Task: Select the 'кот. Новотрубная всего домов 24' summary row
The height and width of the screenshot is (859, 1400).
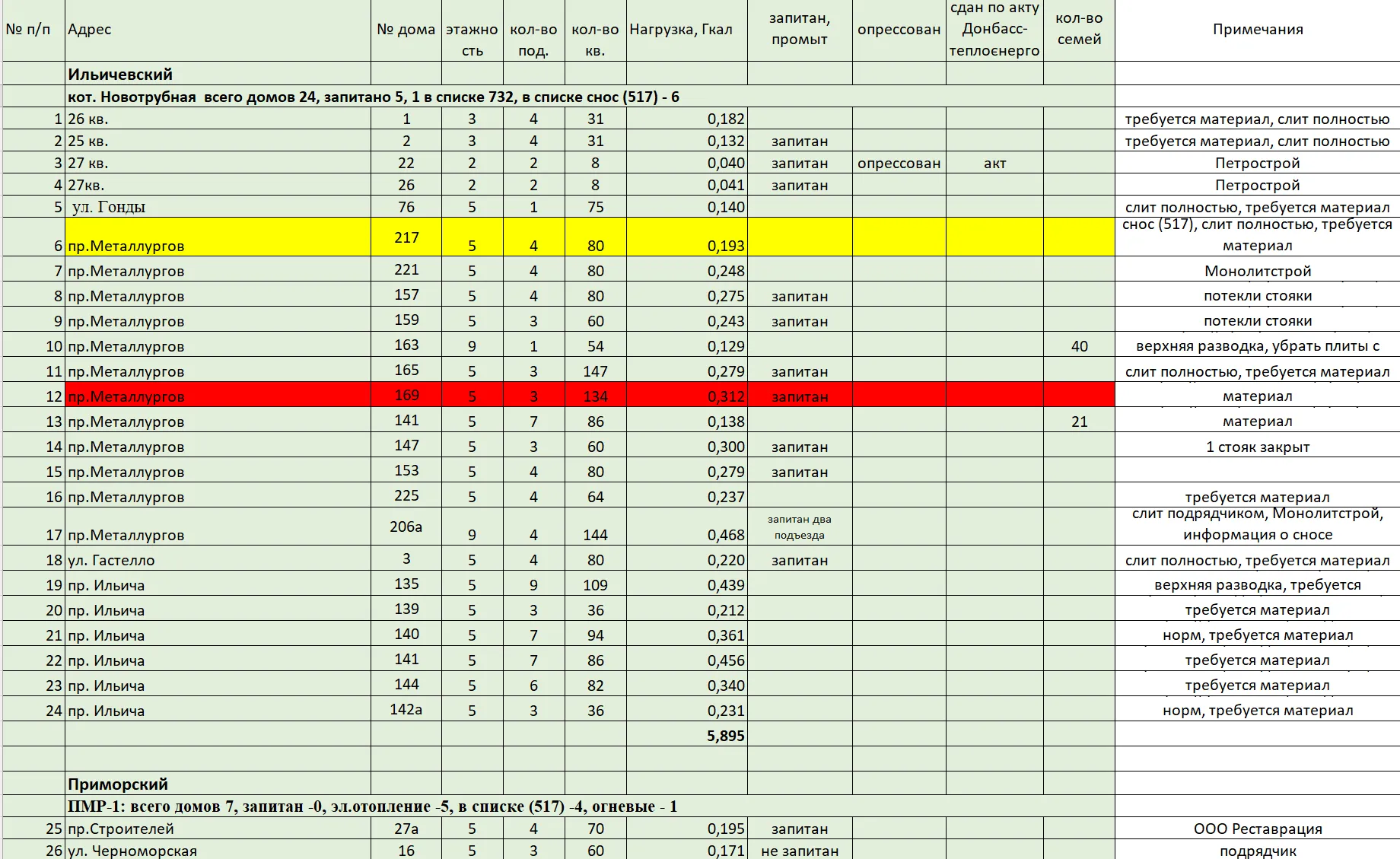Action: pyautogui.click(x=590, y=97)
